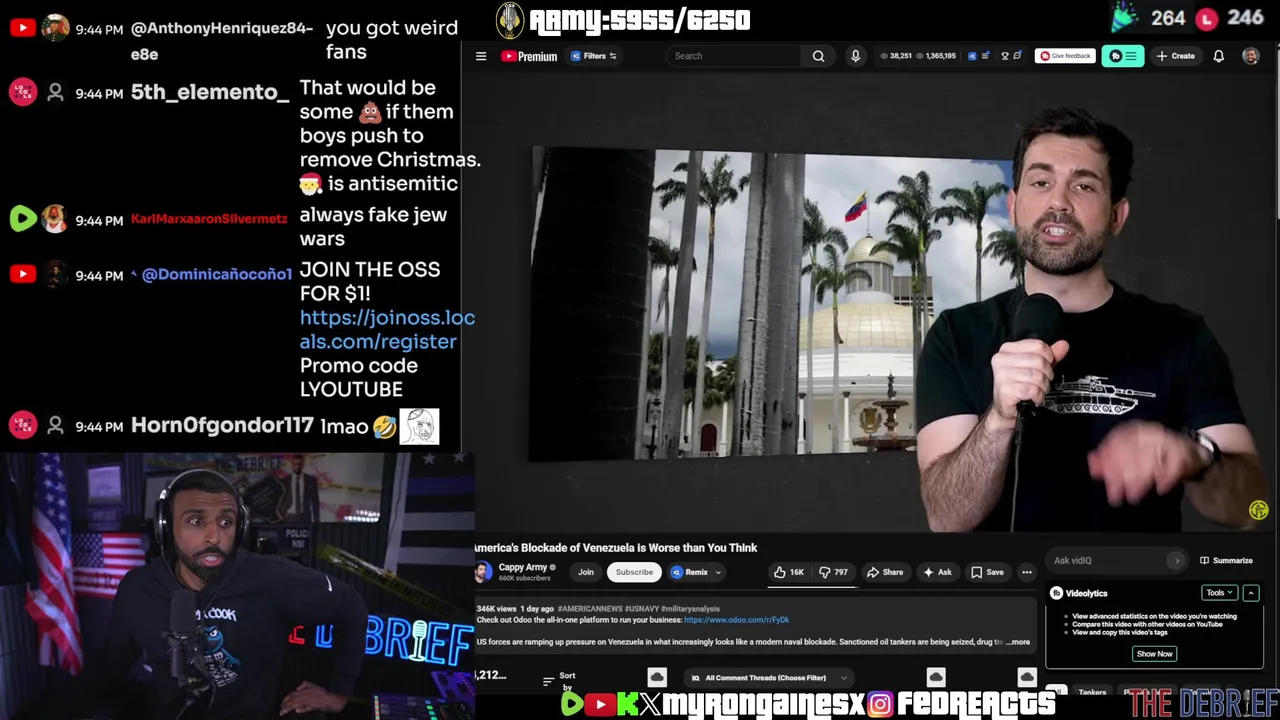Open All Comment Threads filter dropdown

(x=770, y=678)
